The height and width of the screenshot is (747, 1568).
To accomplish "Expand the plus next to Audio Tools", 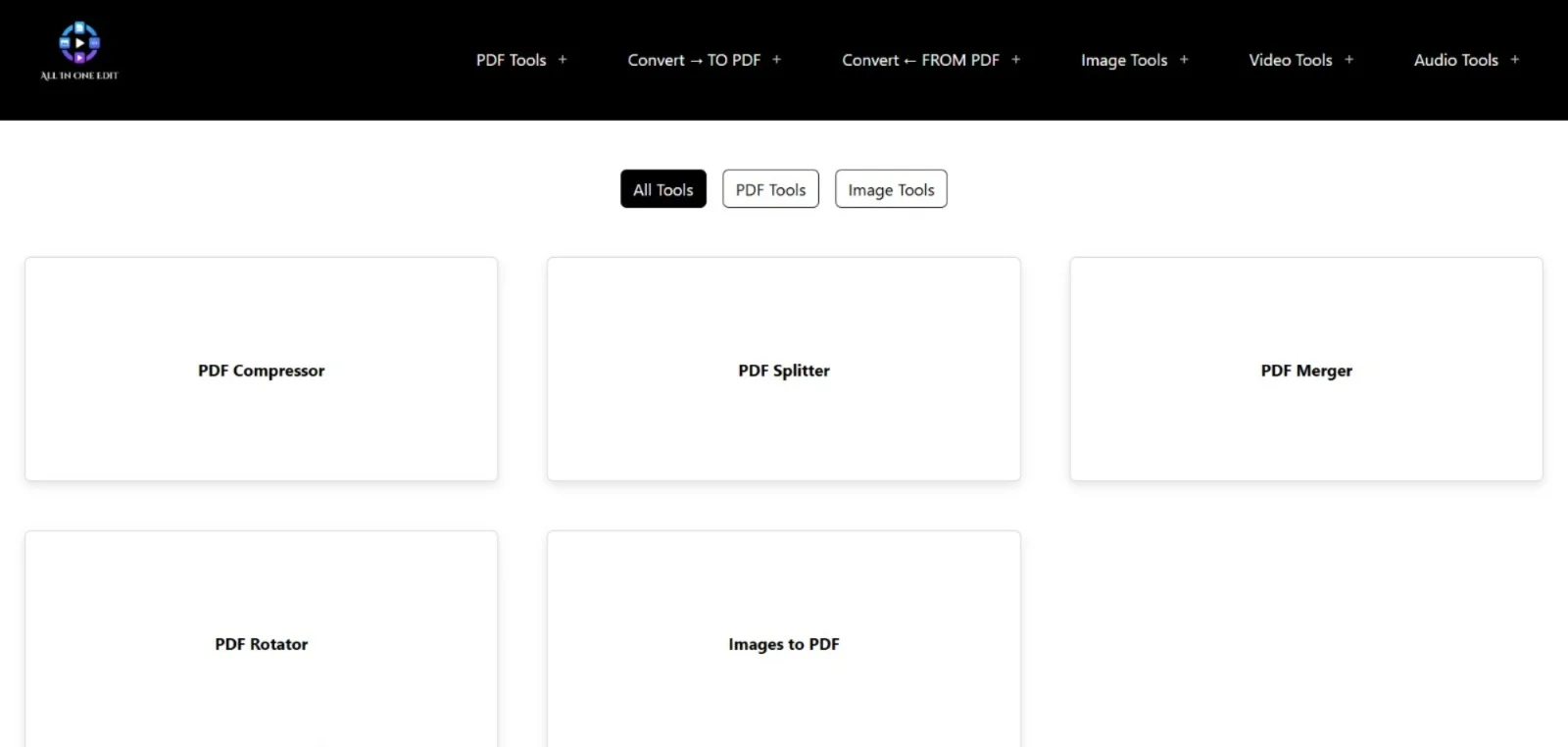I will tap(1514, 60).
